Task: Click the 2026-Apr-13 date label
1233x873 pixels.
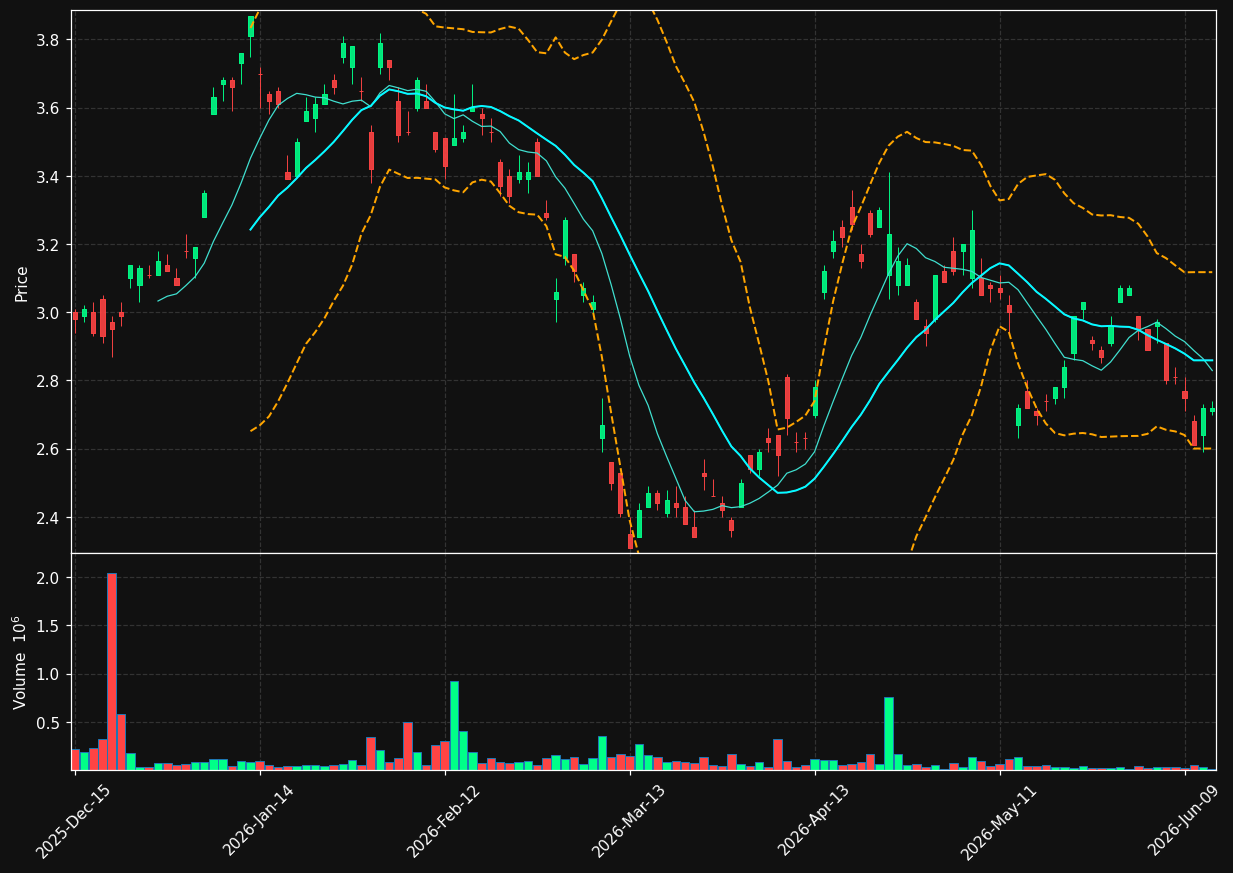Action: pos(814,819)
